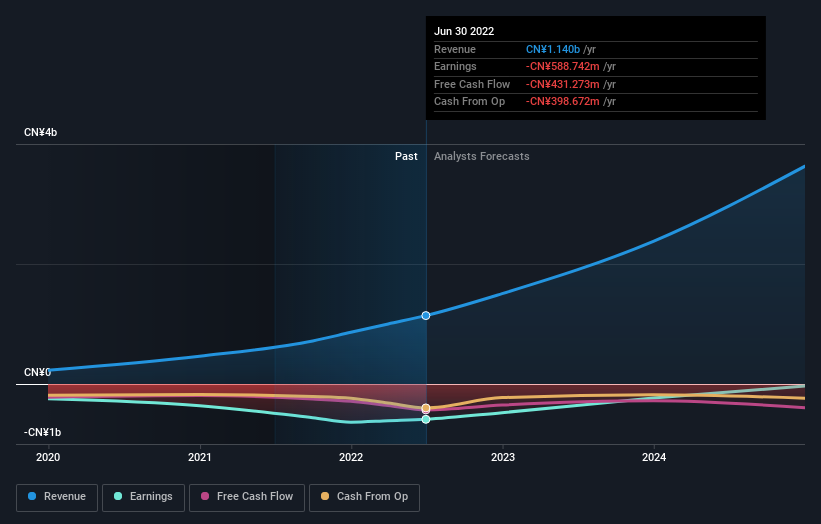Select the Cash From Op data point marker
This screenshot has height=524, width=821.
click(426, 408)
